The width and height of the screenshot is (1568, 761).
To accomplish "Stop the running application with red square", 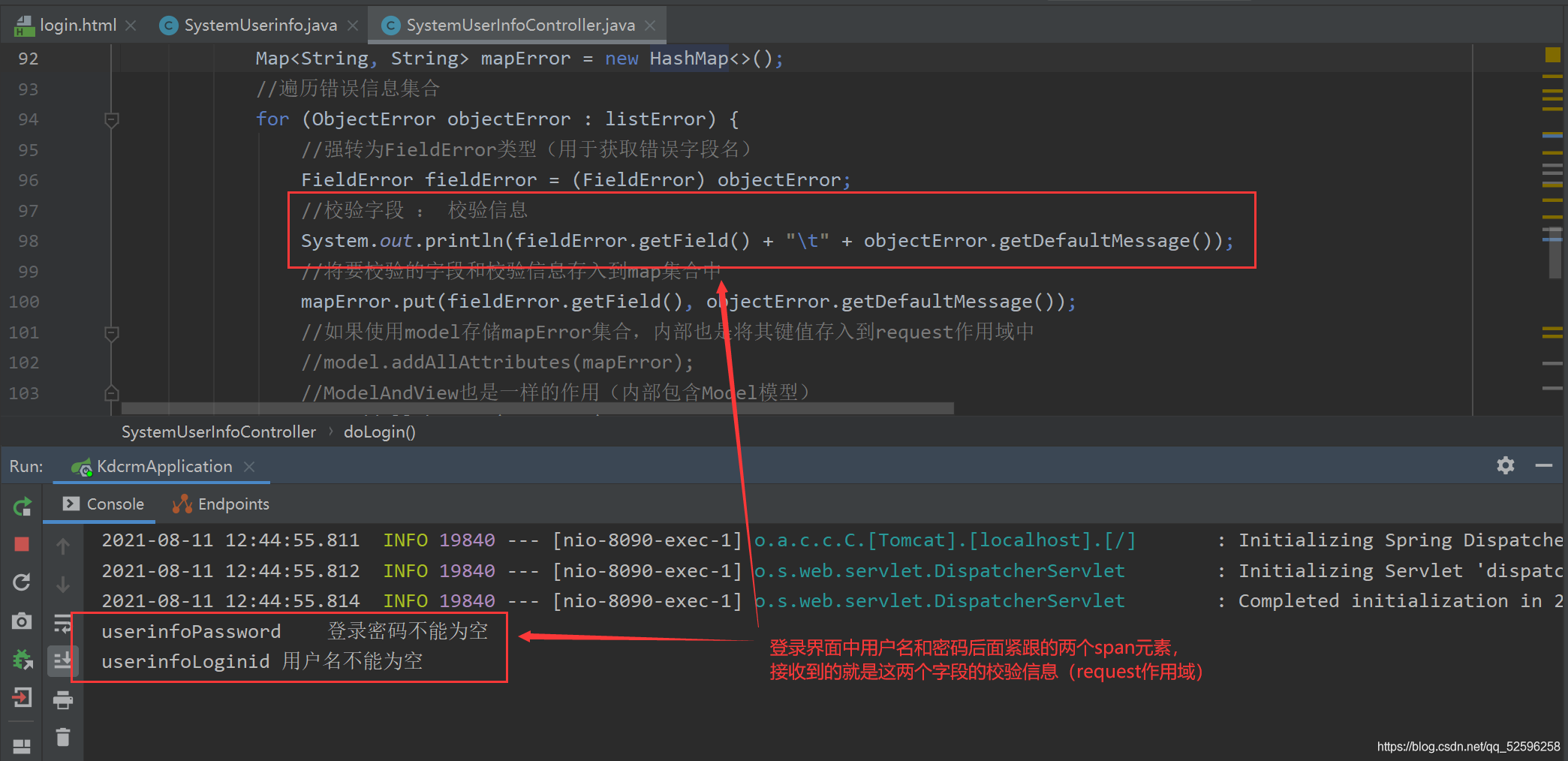I will 22,544.
